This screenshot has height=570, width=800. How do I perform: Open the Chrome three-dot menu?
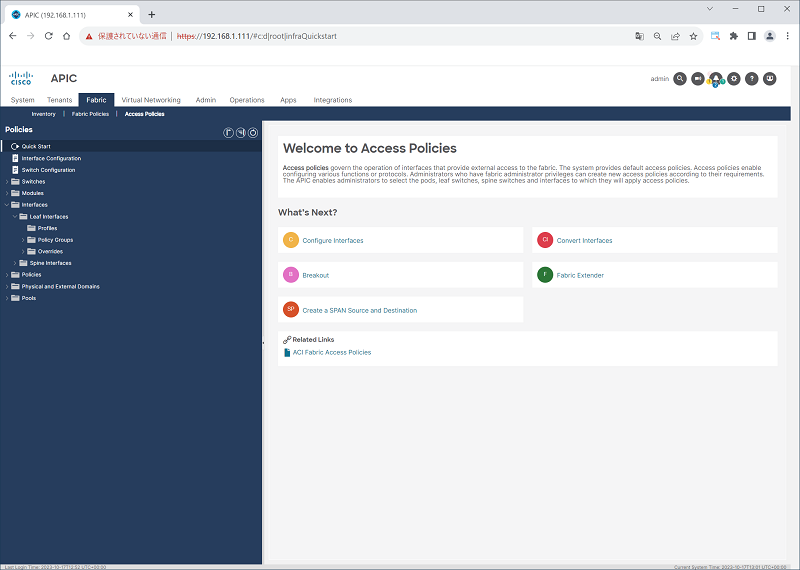(x=788, y=36)
